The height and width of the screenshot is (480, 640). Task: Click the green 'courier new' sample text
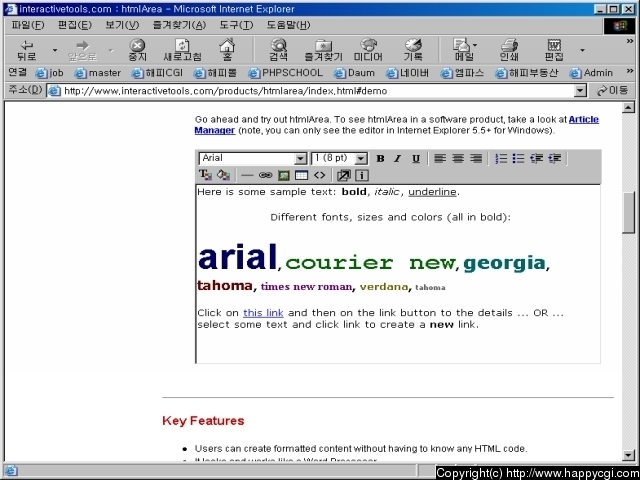(370, 263)
